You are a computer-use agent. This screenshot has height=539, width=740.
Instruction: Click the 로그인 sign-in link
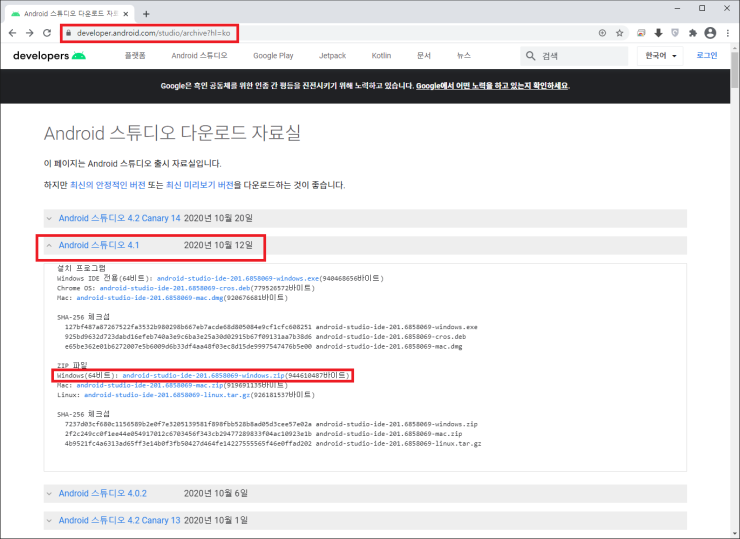707,56
